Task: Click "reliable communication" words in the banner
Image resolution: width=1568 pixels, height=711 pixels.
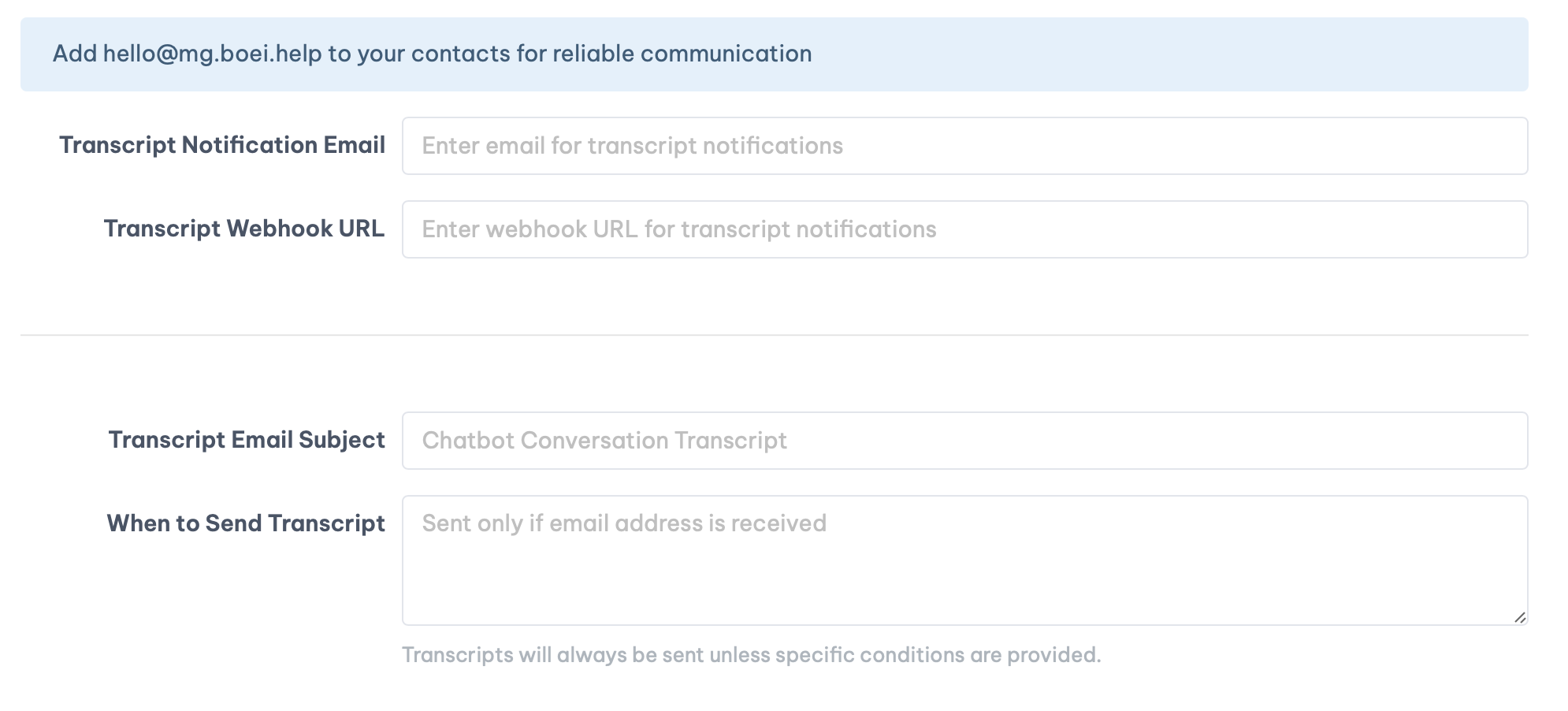Action: click(x=682, y=54)
